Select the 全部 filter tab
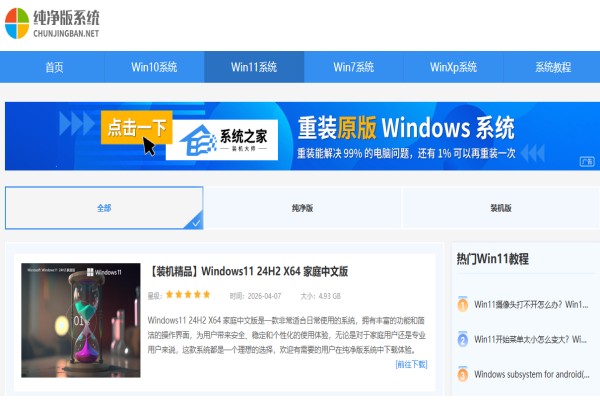Viewport: 600px width, 400px height. [104, 208]
